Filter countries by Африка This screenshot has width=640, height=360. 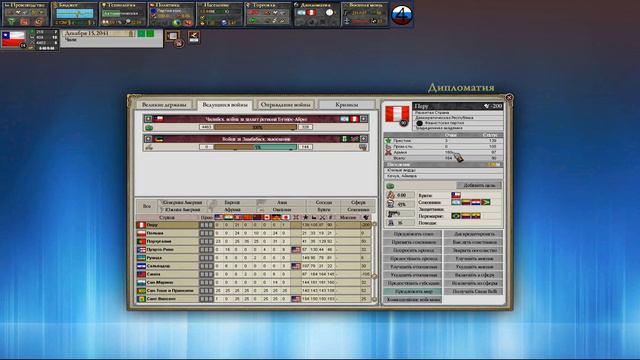(232, 209)
